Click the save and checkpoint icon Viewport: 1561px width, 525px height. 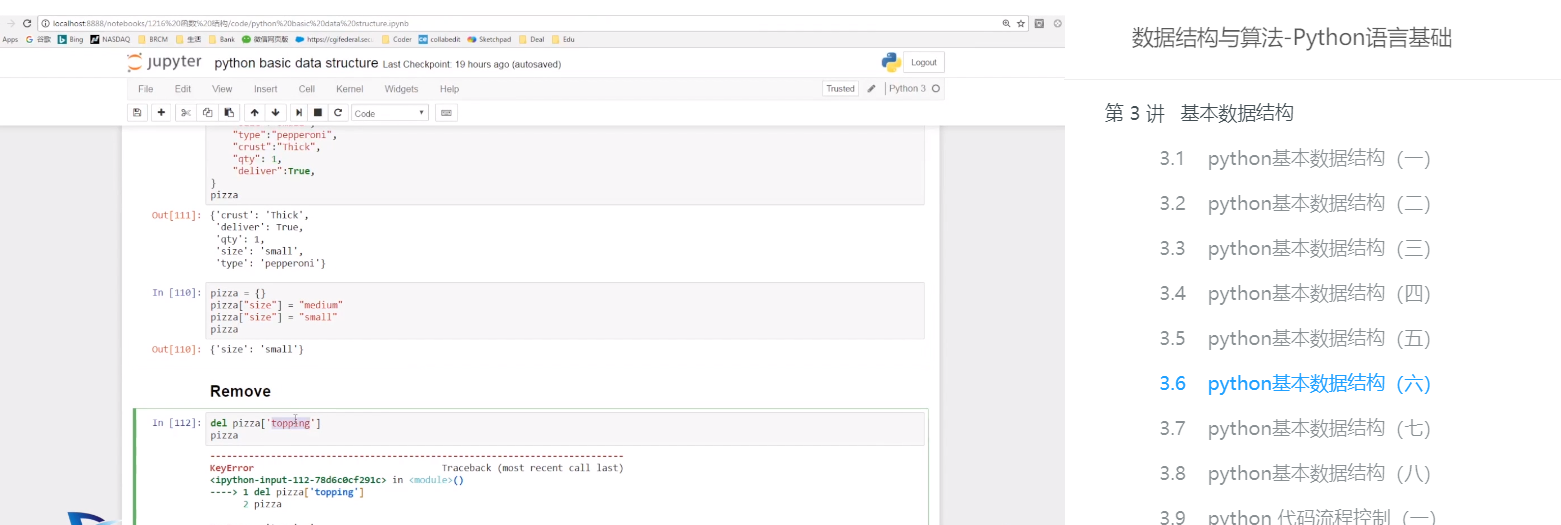pos(137,113)
